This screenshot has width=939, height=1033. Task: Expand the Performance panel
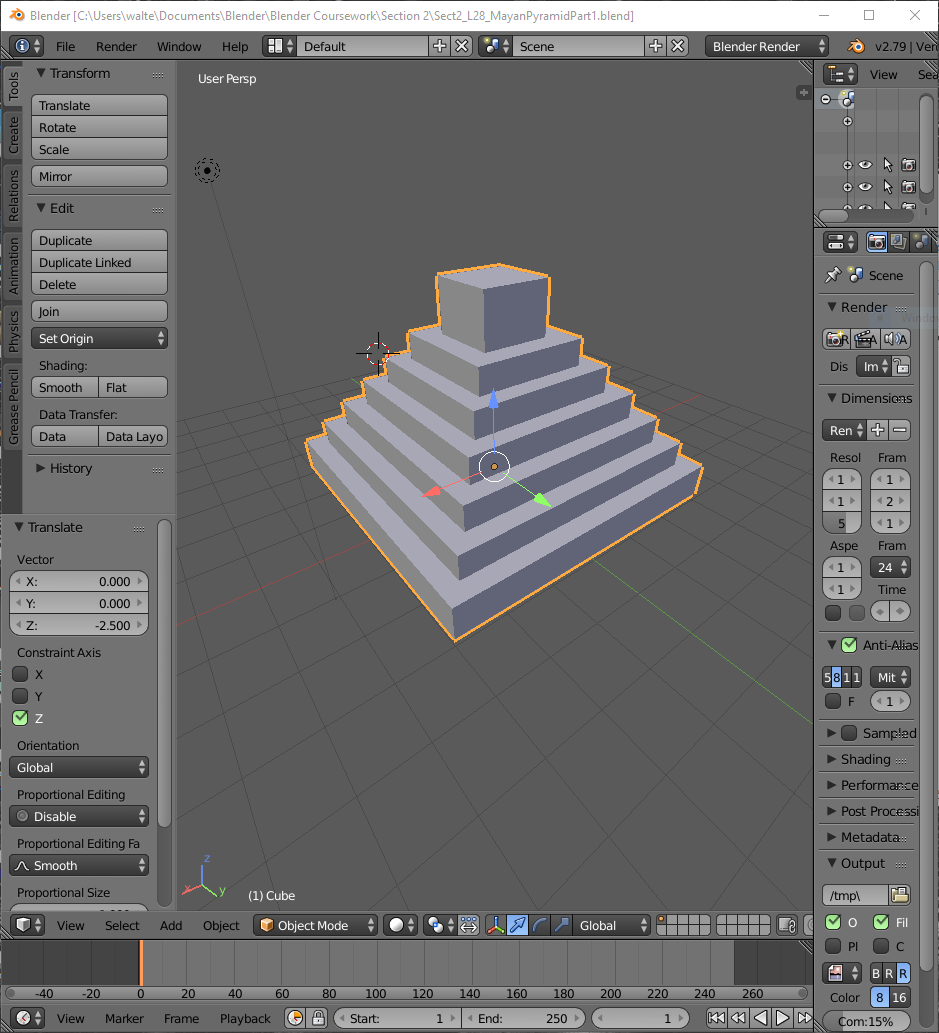[832, 785]
